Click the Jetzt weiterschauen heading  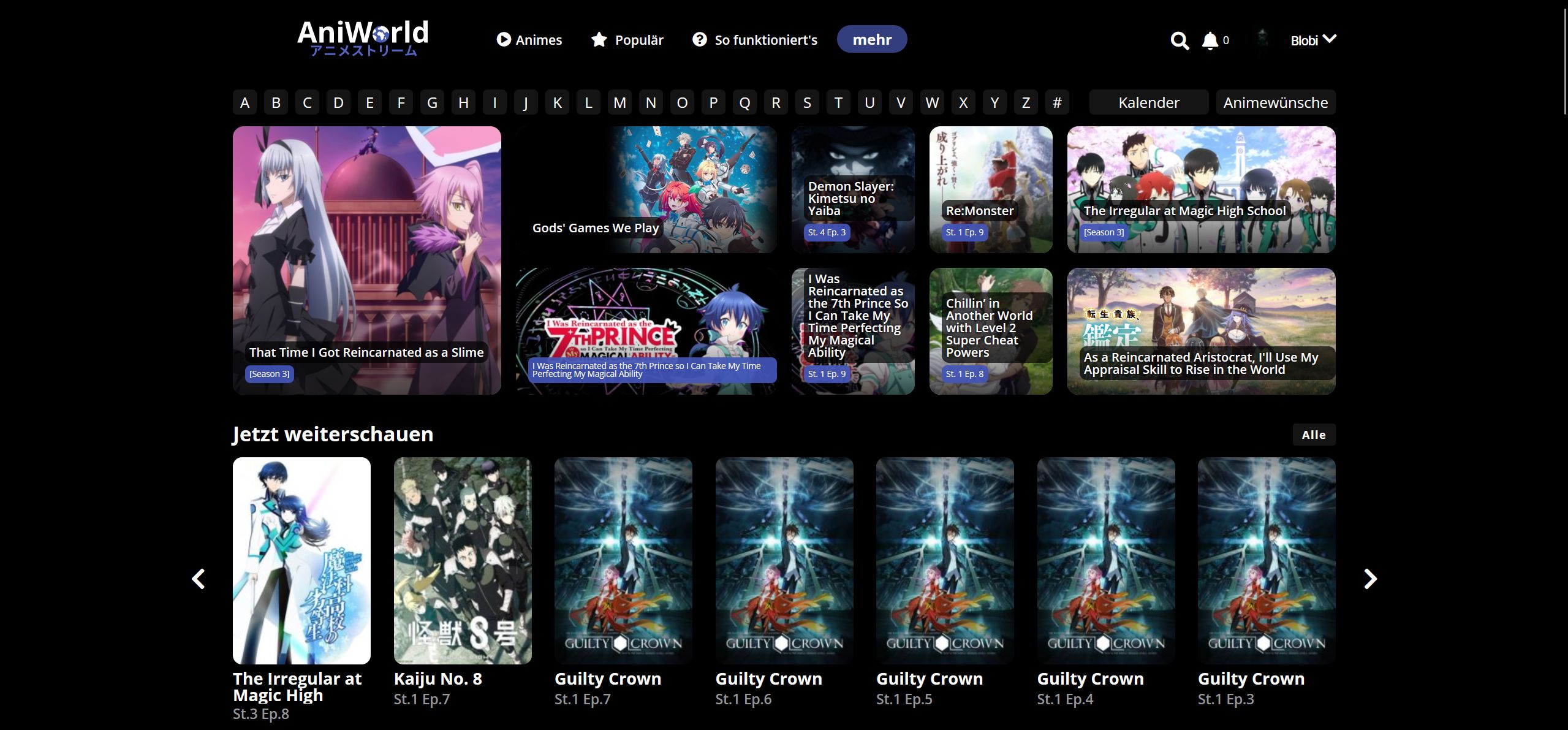pyautogui.click(x=333, y=434)
